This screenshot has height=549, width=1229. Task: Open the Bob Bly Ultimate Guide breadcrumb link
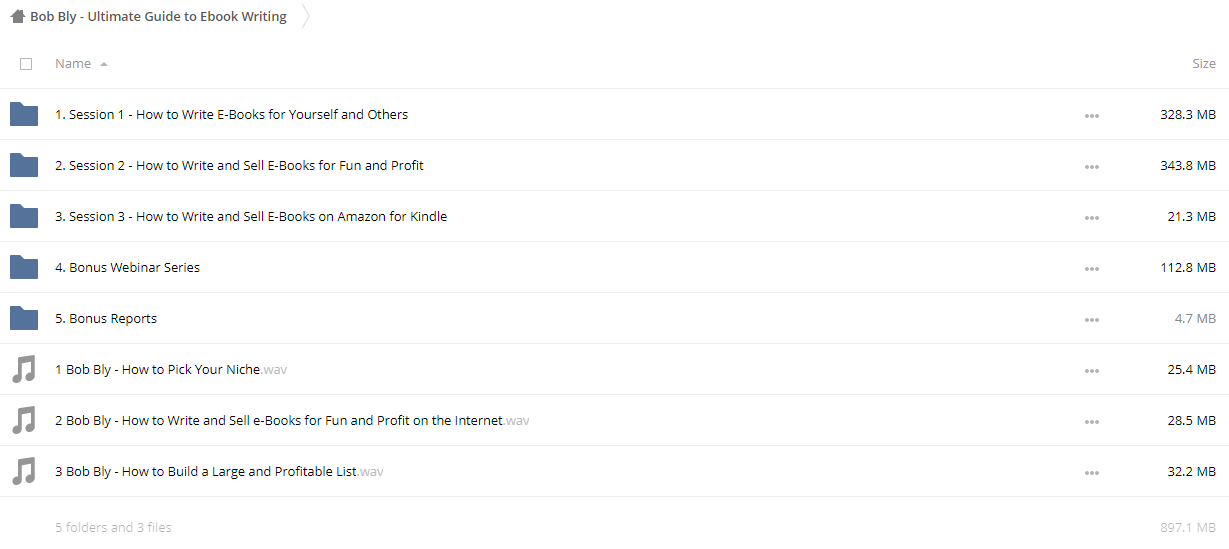(x=158, y=16)
